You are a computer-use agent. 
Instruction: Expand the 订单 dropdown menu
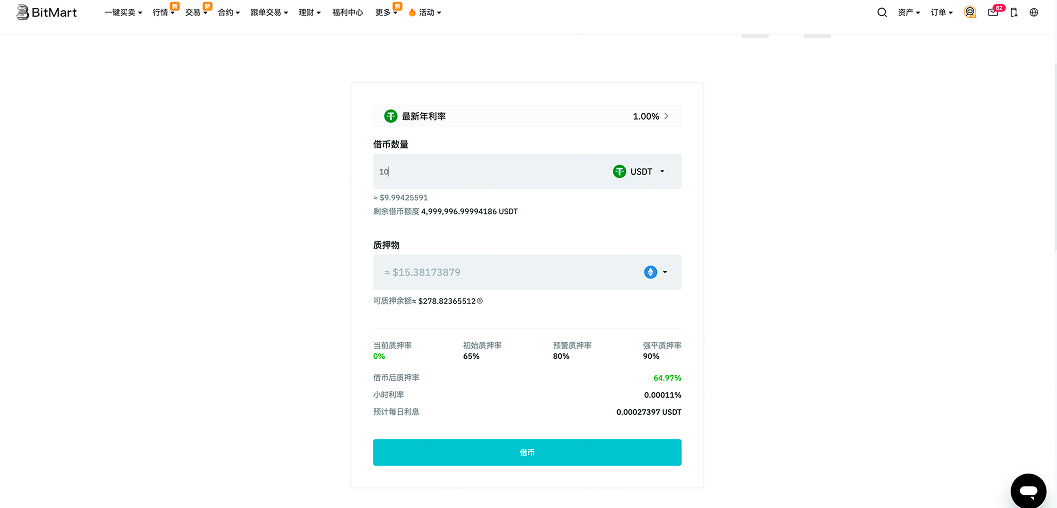point(941,13)
